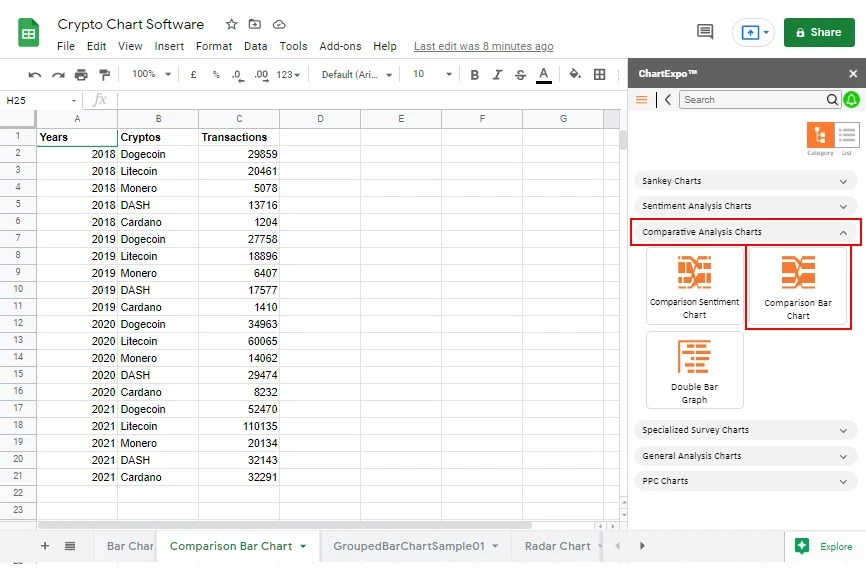Switch ChartExpo to Category view
866x579 pixels.
[x=820, y=134]
